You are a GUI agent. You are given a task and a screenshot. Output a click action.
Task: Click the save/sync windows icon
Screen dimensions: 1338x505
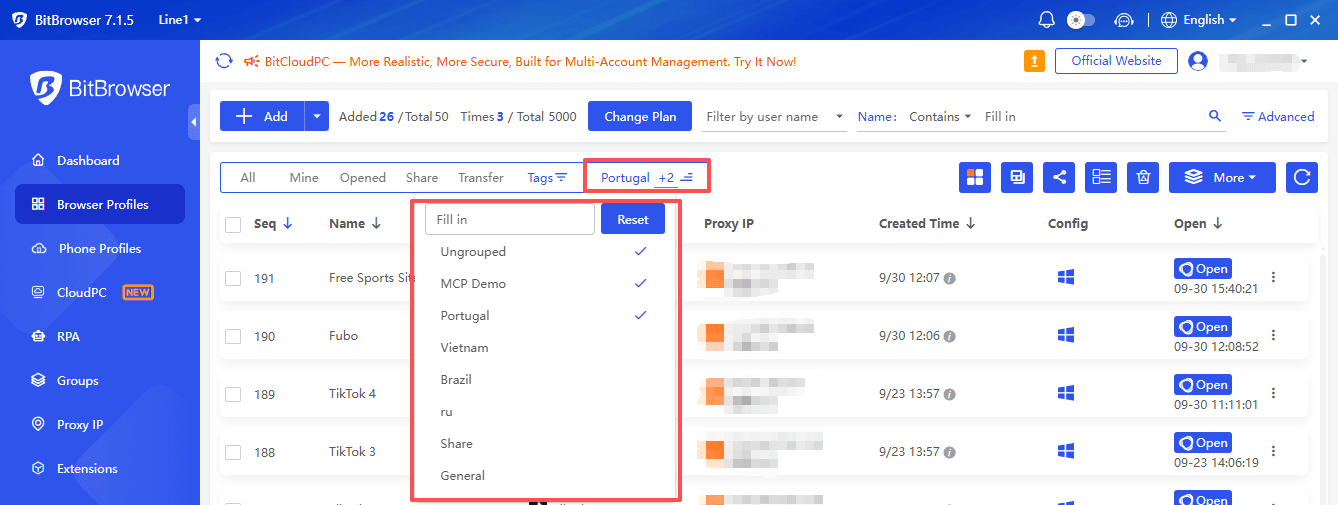pyautogui.click(x=1017, y=177)
